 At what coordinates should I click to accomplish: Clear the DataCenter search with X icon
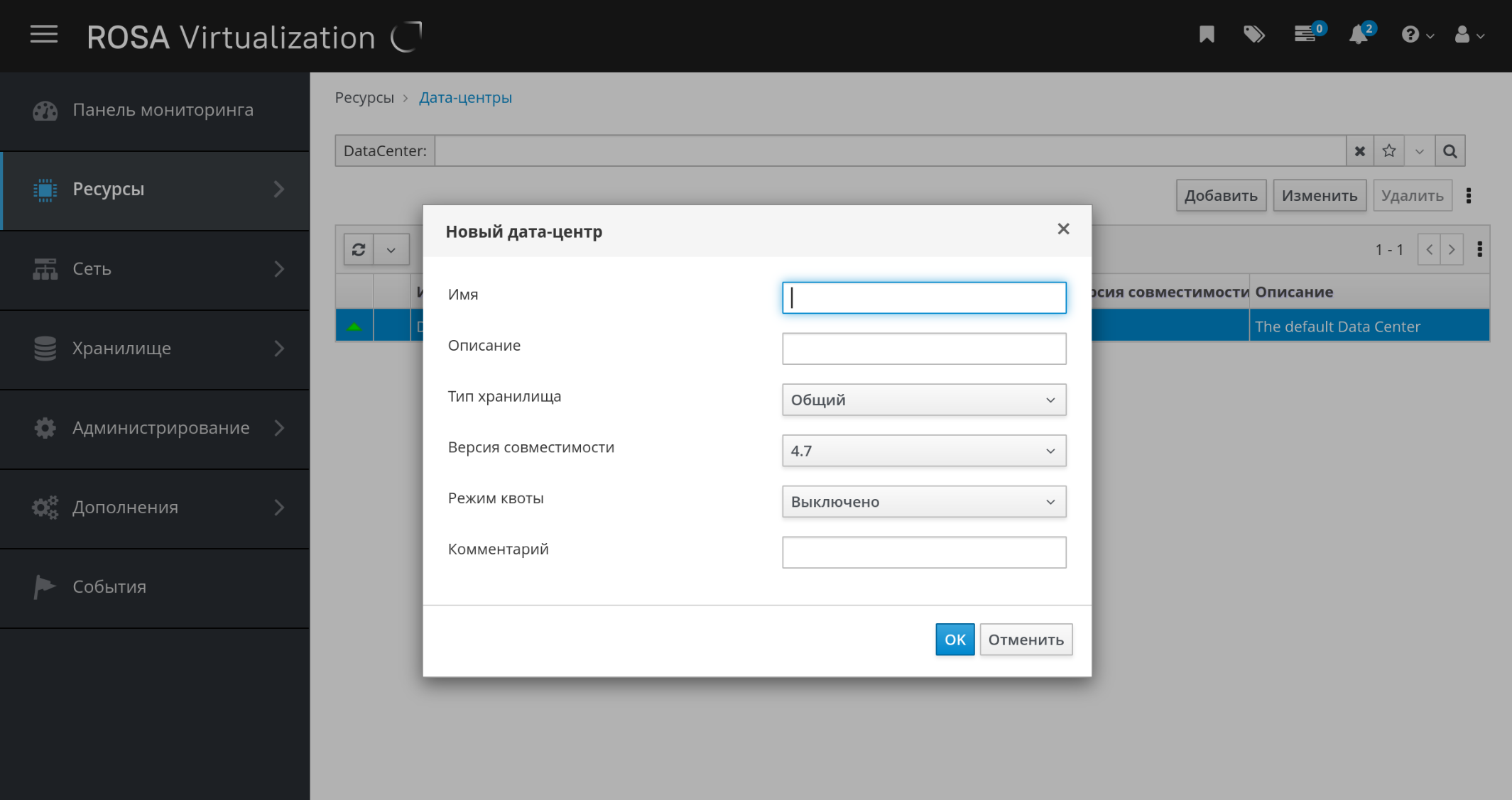tap(1359, 151)
